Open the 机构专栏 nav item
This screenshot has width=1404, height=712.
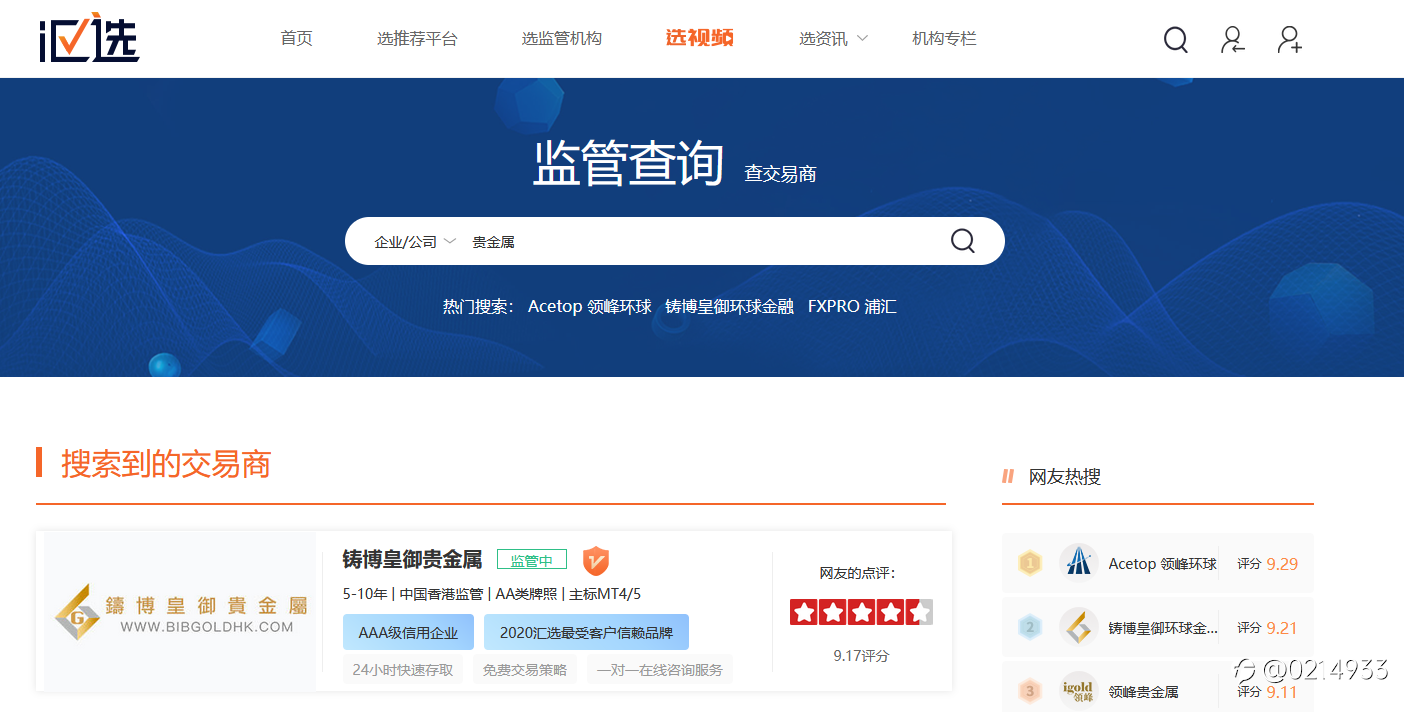pos(944,38)
